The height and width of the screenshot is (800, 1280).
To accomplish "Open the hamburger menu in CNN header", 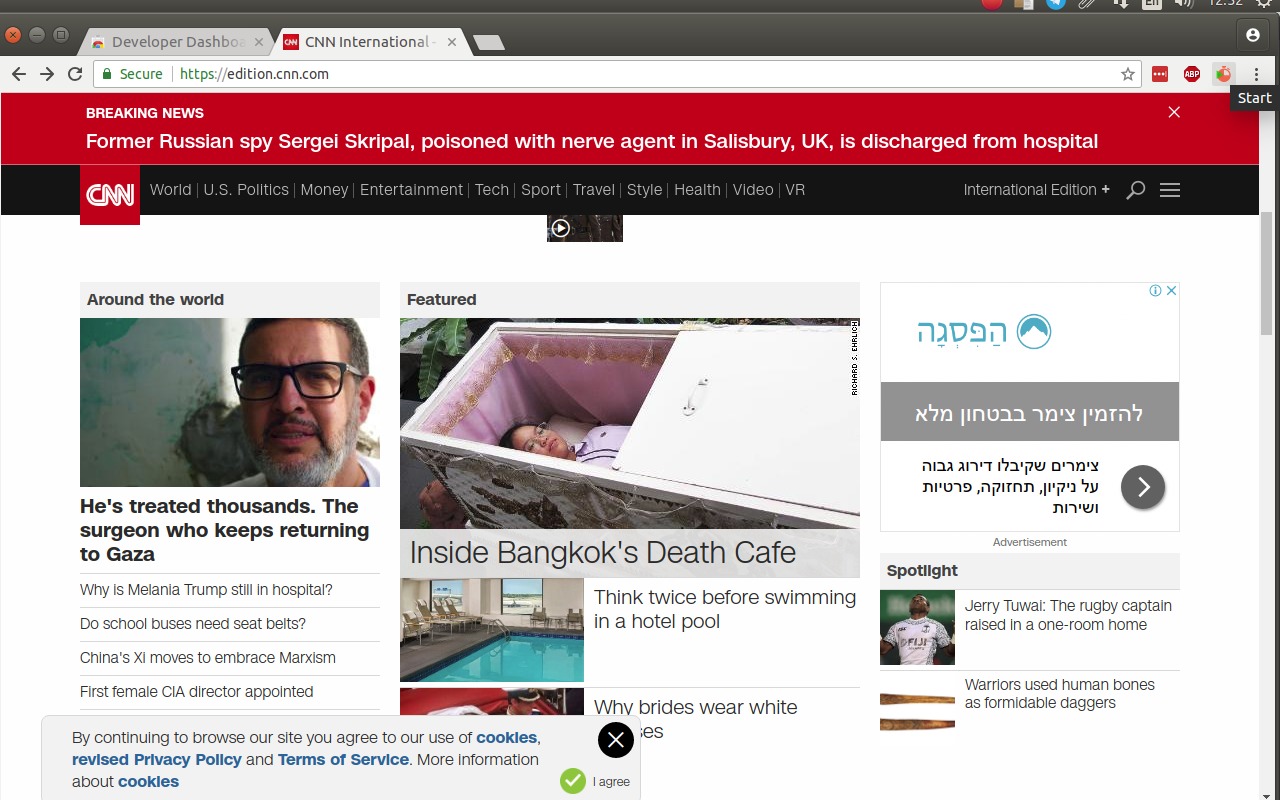I will [x=1170, y=190].
